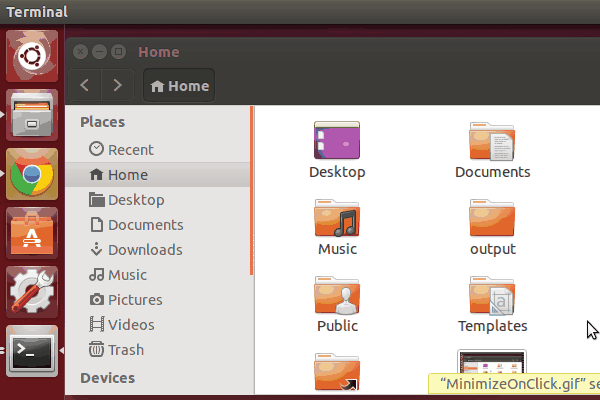Select Desktop in the Places sidebar

[158, 200]
